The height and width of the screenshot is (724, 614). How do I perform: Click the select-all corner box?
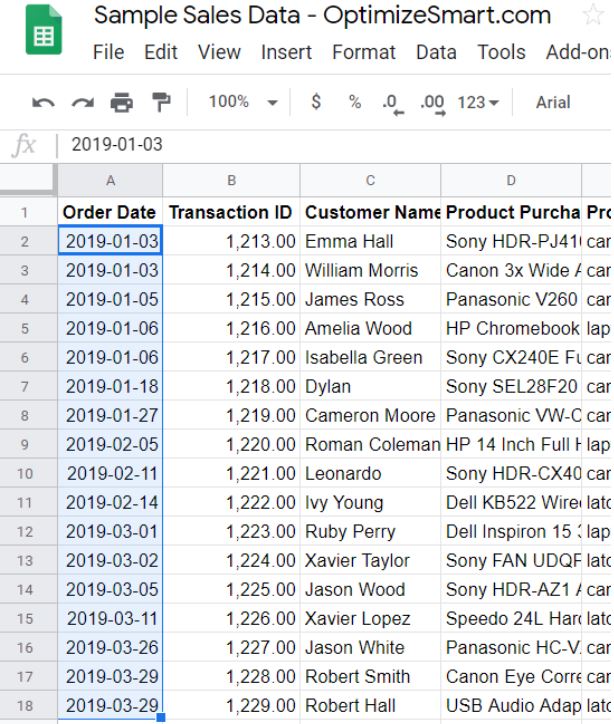click(29, 180)
